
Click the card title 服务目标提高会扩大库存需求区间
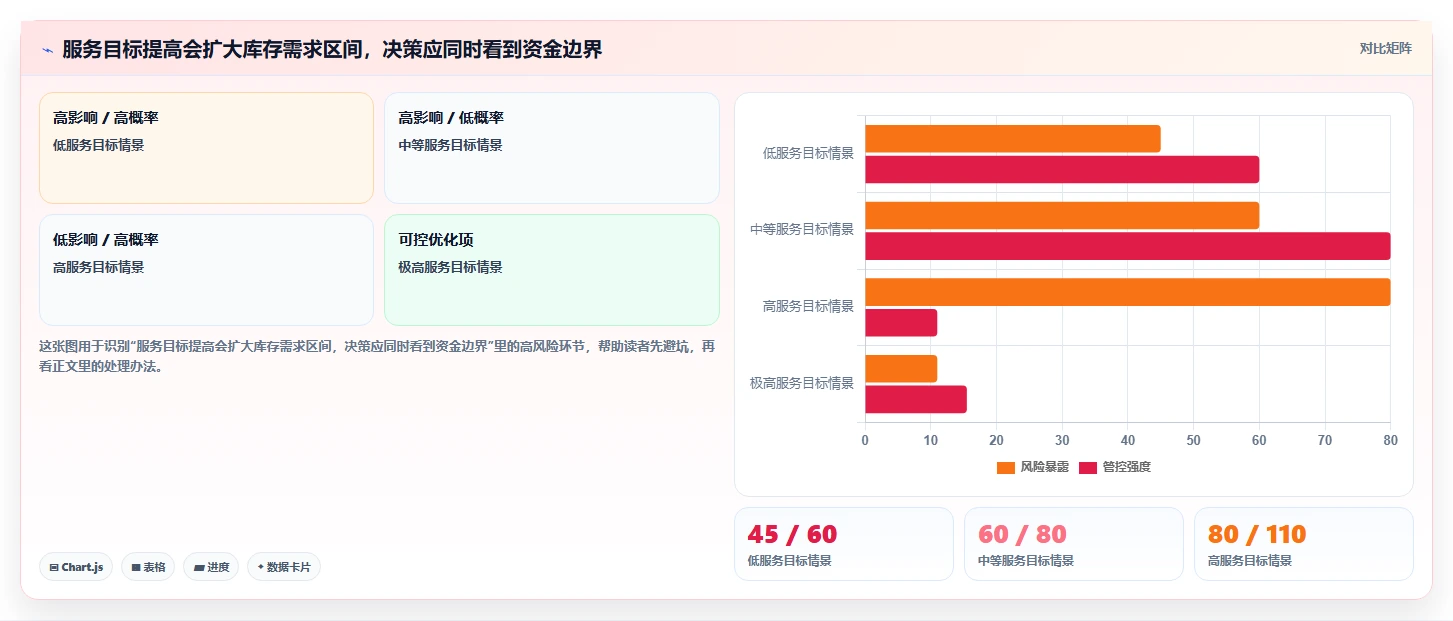(332, 49)
